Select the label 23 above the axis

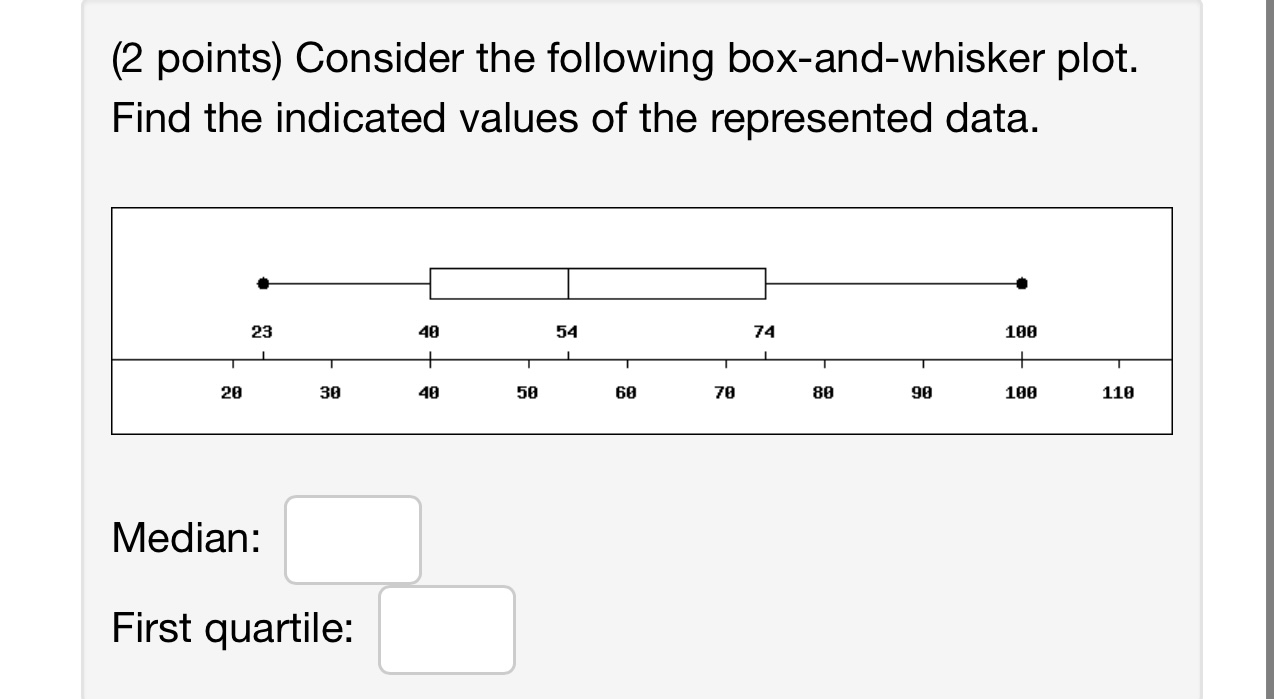(x=262, y=331)
